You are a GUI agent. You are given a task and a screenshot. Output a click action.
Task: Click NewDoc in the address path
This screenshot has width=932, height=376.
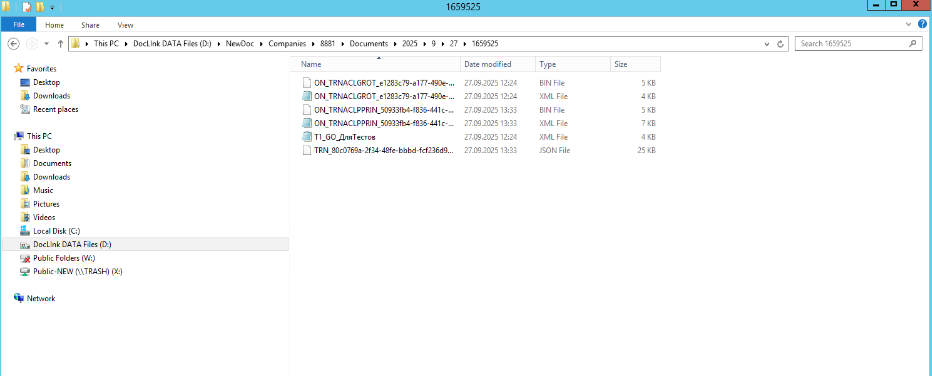pos(240,44)
